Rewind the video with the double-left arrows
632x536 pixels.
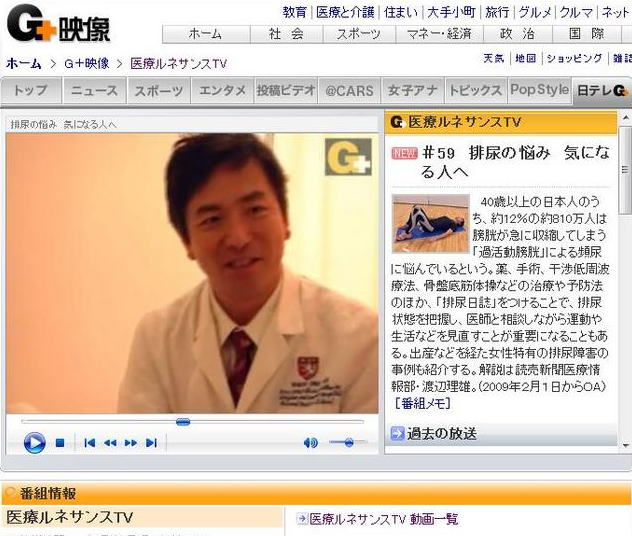click(x=110, y=443)
